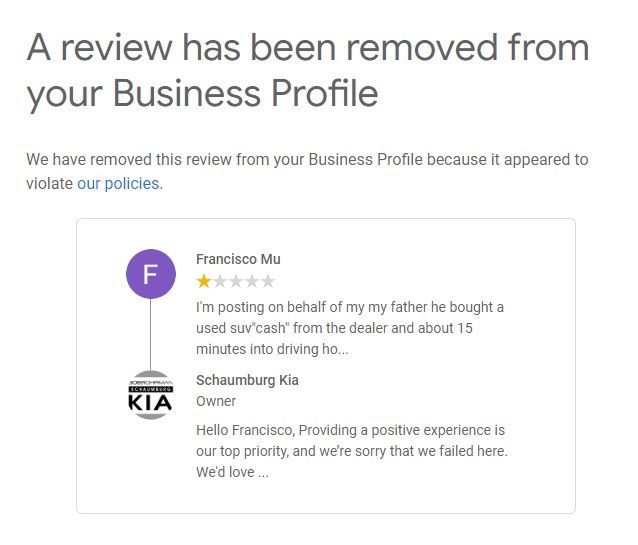This screenshot has width=638, height=545.
Task: Click the purple F reviewer avatar
Action: [x=150, y=273]
